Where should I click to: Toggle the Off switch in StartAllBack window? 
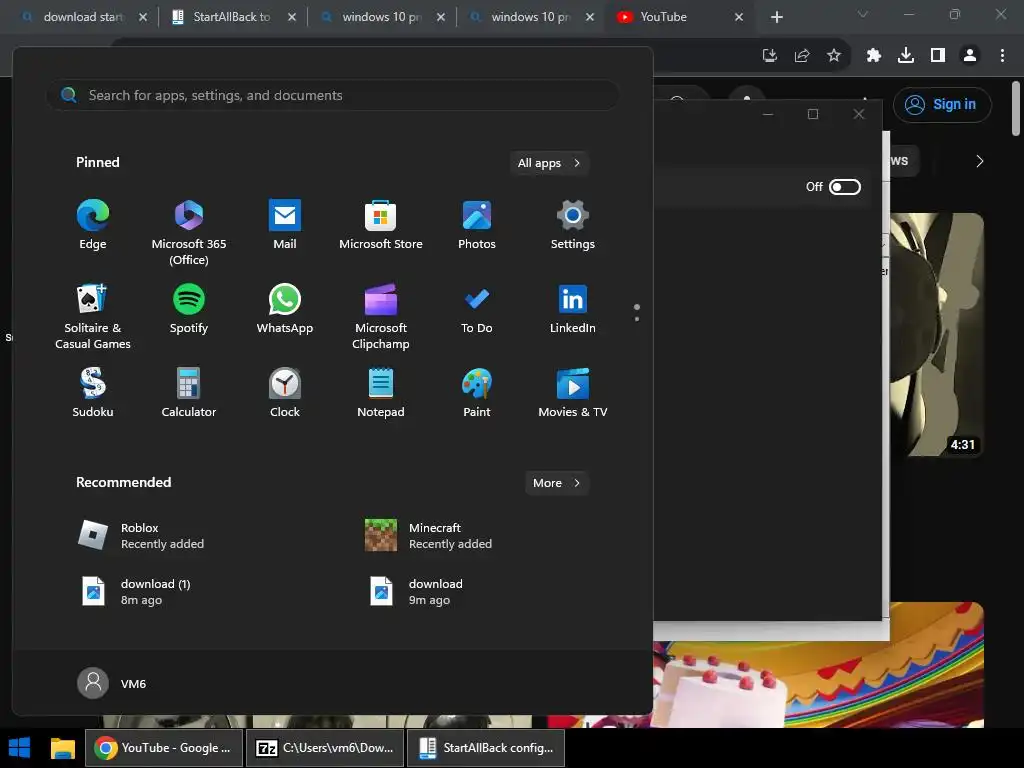coord(844,187)
